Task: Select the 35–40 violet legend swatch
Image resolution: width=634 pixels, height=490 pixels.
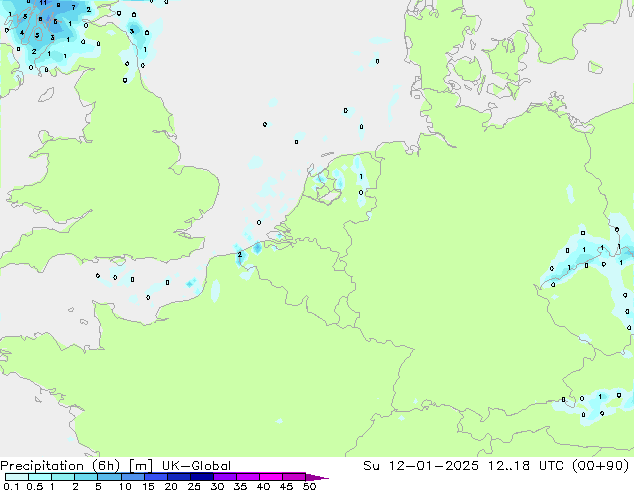Action: point(248,477)
